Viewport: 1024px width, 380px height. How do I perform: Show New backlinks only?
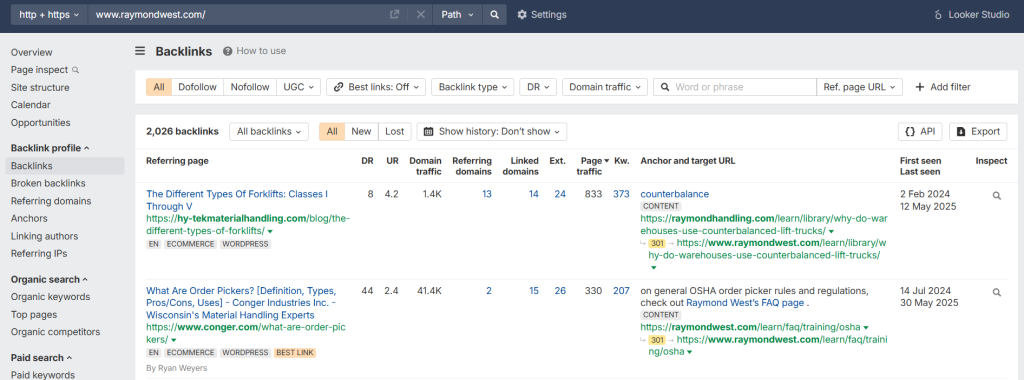click(361, 131)
